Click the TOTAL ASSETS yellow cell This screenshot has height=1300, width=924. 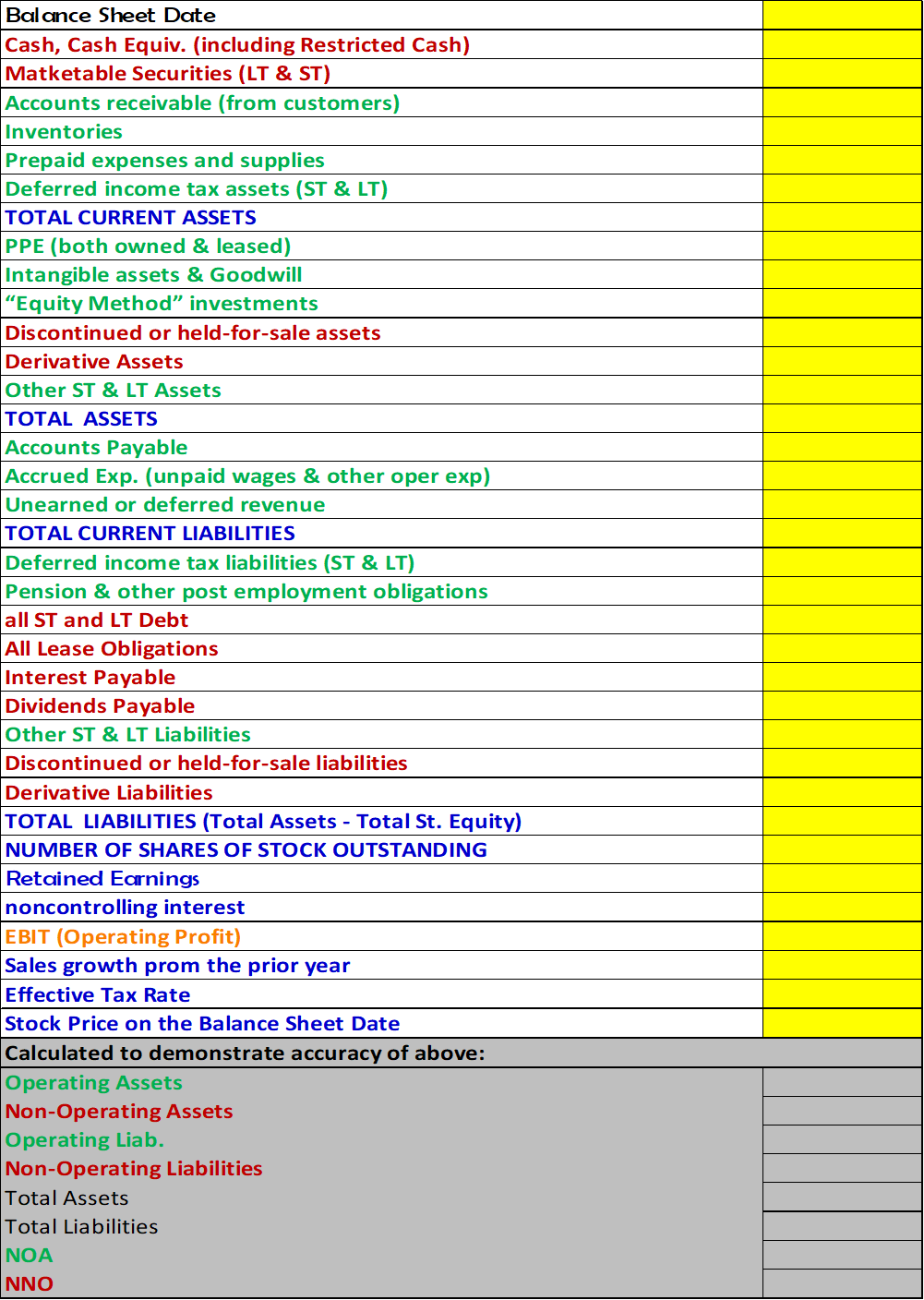842,418
